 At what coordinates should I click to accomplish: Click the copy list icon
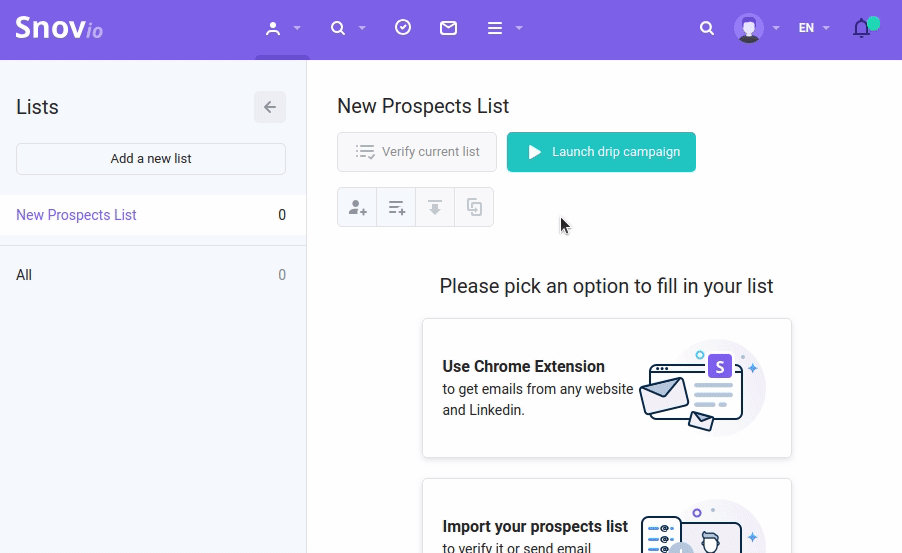pos(474,207)
